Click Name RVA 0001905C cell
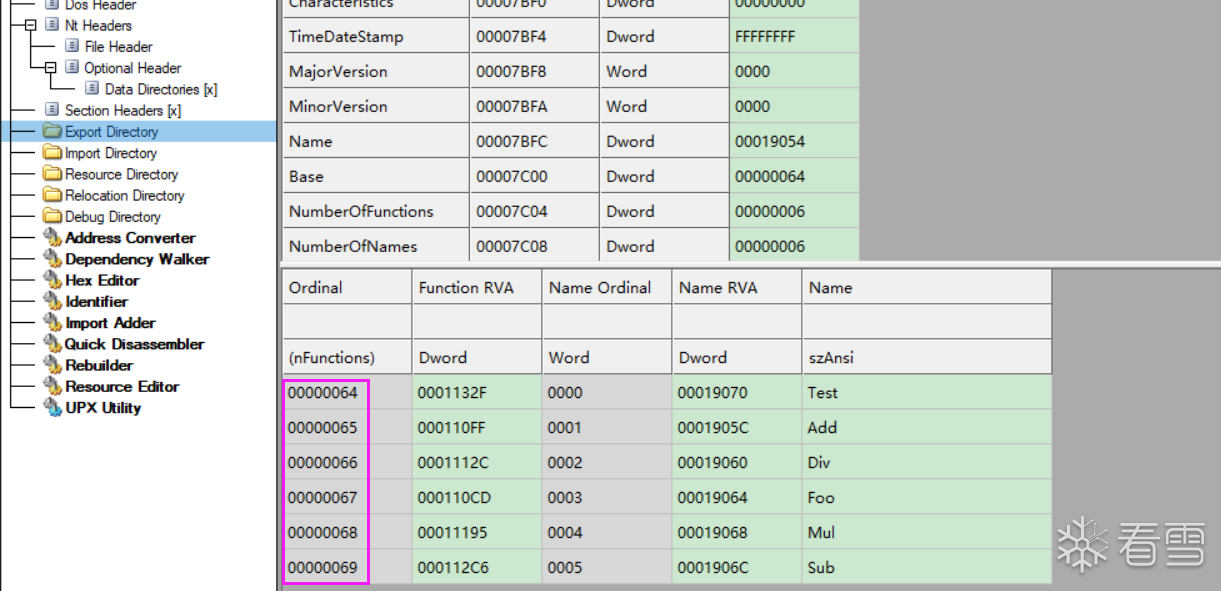The height and width of the screenshot is (591, 1221). 737,427
